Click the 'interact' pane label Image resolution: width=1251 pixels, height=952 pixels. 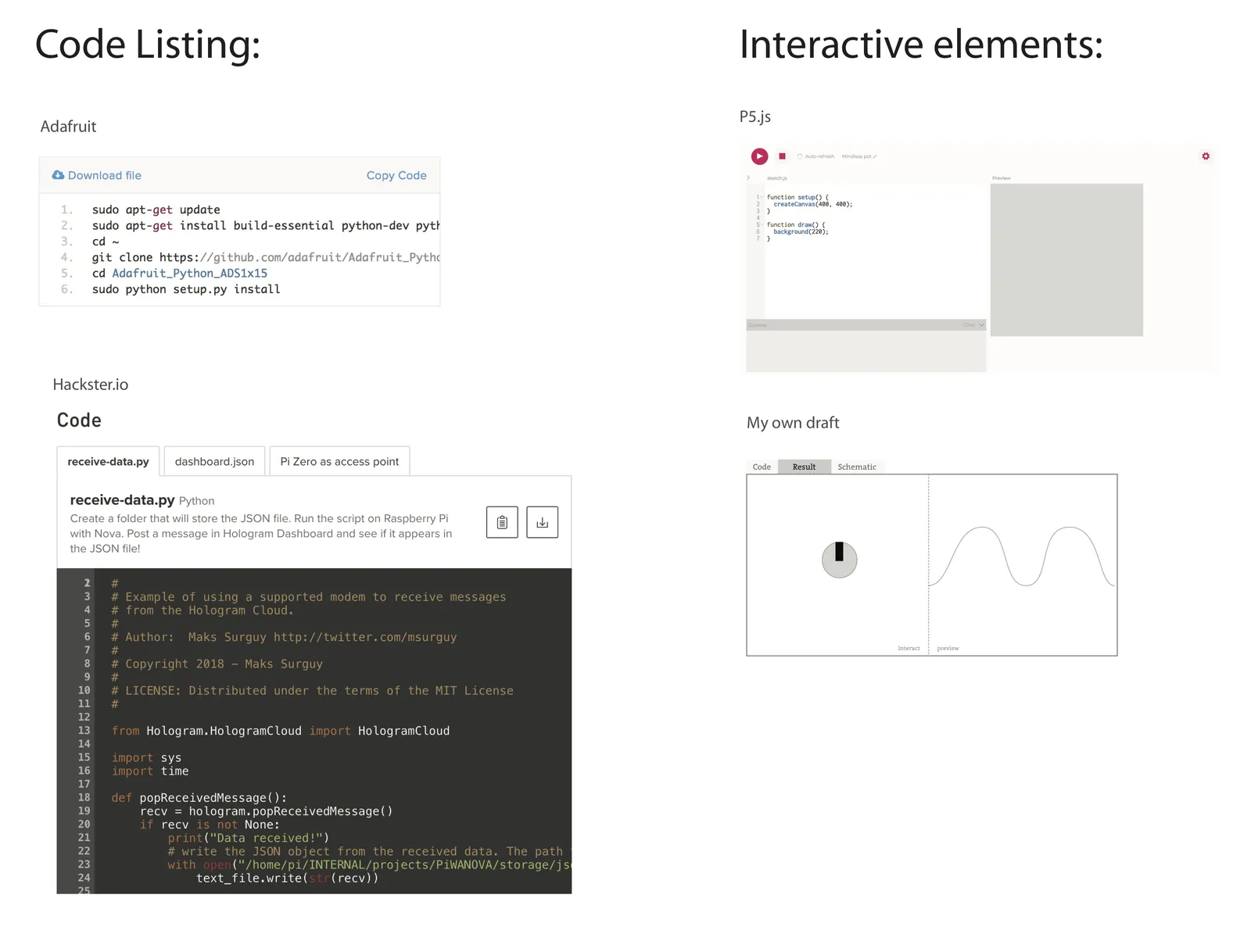(x=909, y=648)
